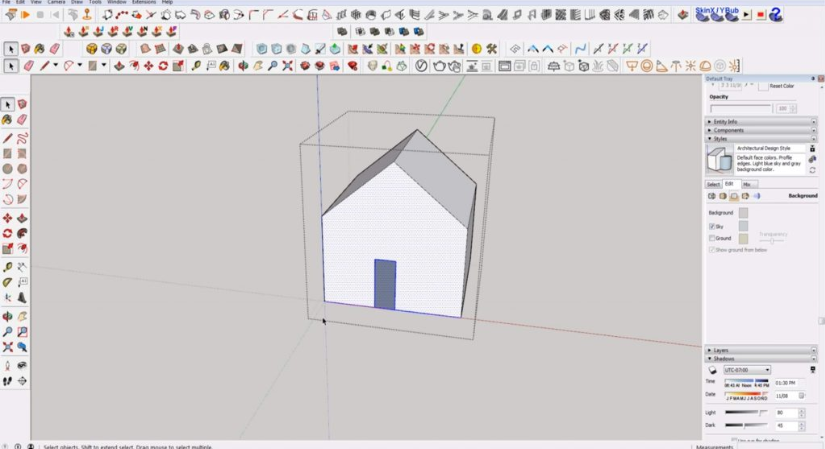This screenshot has width=825, height=449.
Task: Open Face settings in Styles Edit tab
Action: tap(723, 196)
